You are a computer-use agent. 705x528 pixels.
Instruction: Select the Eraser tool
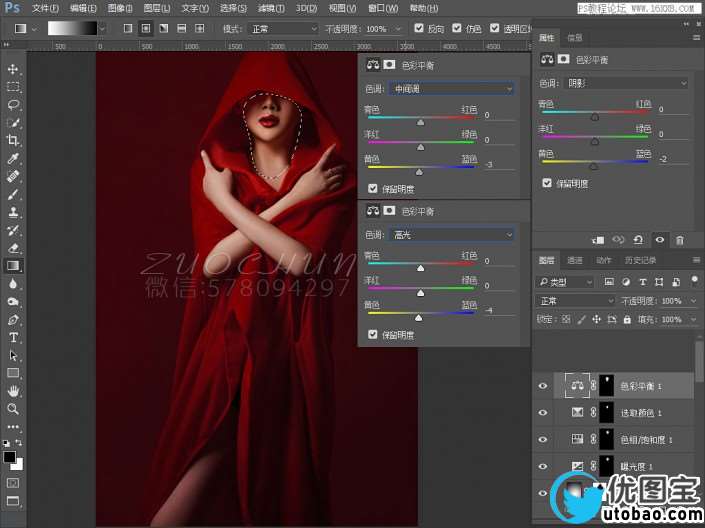(13, 248)
